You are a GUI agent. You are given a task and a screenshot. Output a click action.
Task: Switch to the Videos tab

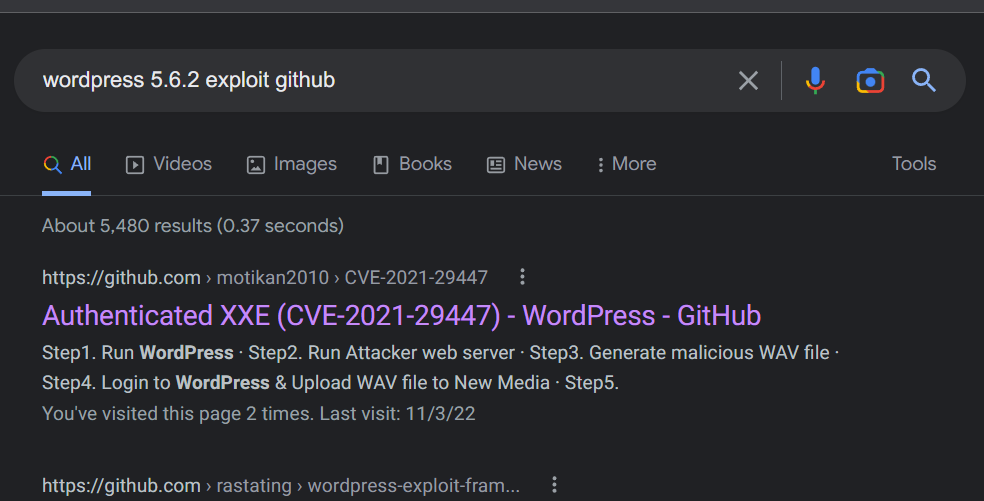[x=169, y=164]
